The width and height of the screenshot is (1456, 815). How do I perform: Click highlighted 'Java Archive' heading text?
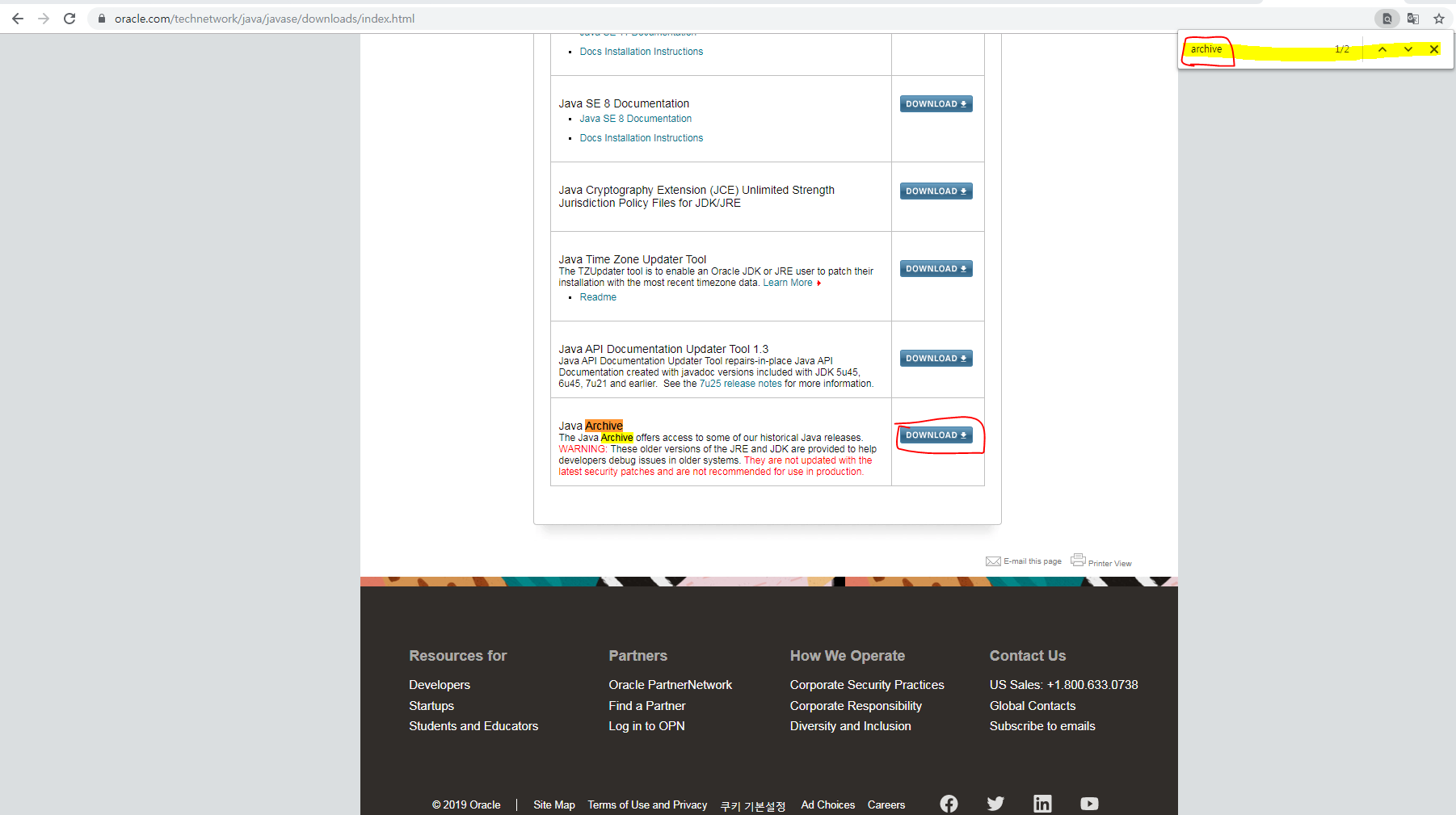[x=591, y=426]
